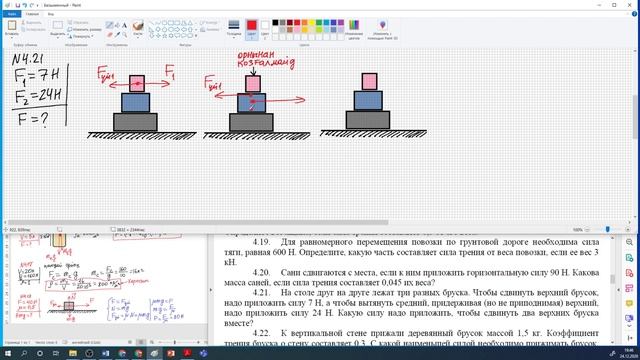Pick the green swatch in the palette

(319, 22)
